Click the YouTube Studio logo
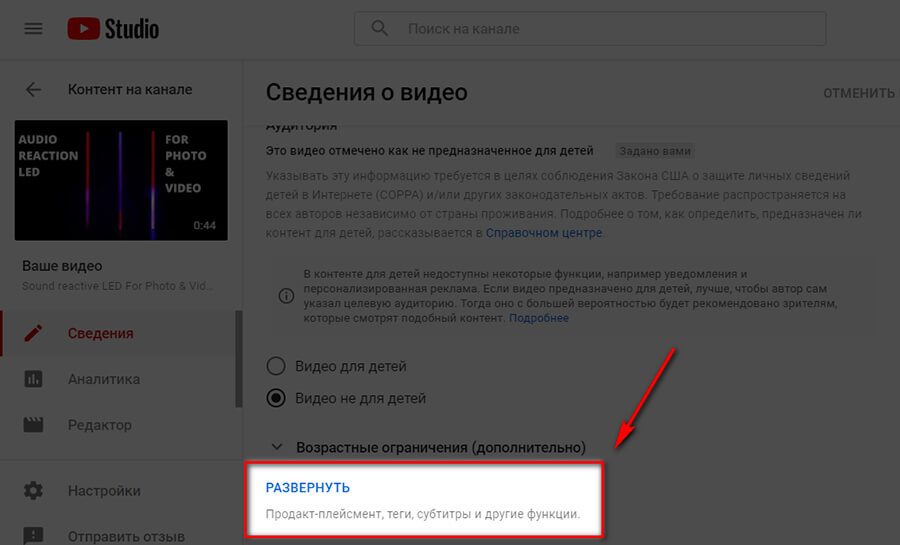 [113, 29]
